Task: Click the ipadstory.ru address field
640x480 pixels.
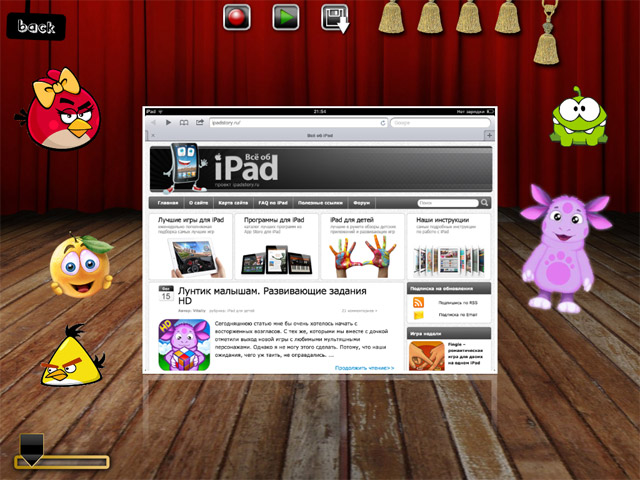Action: [298, 123]
